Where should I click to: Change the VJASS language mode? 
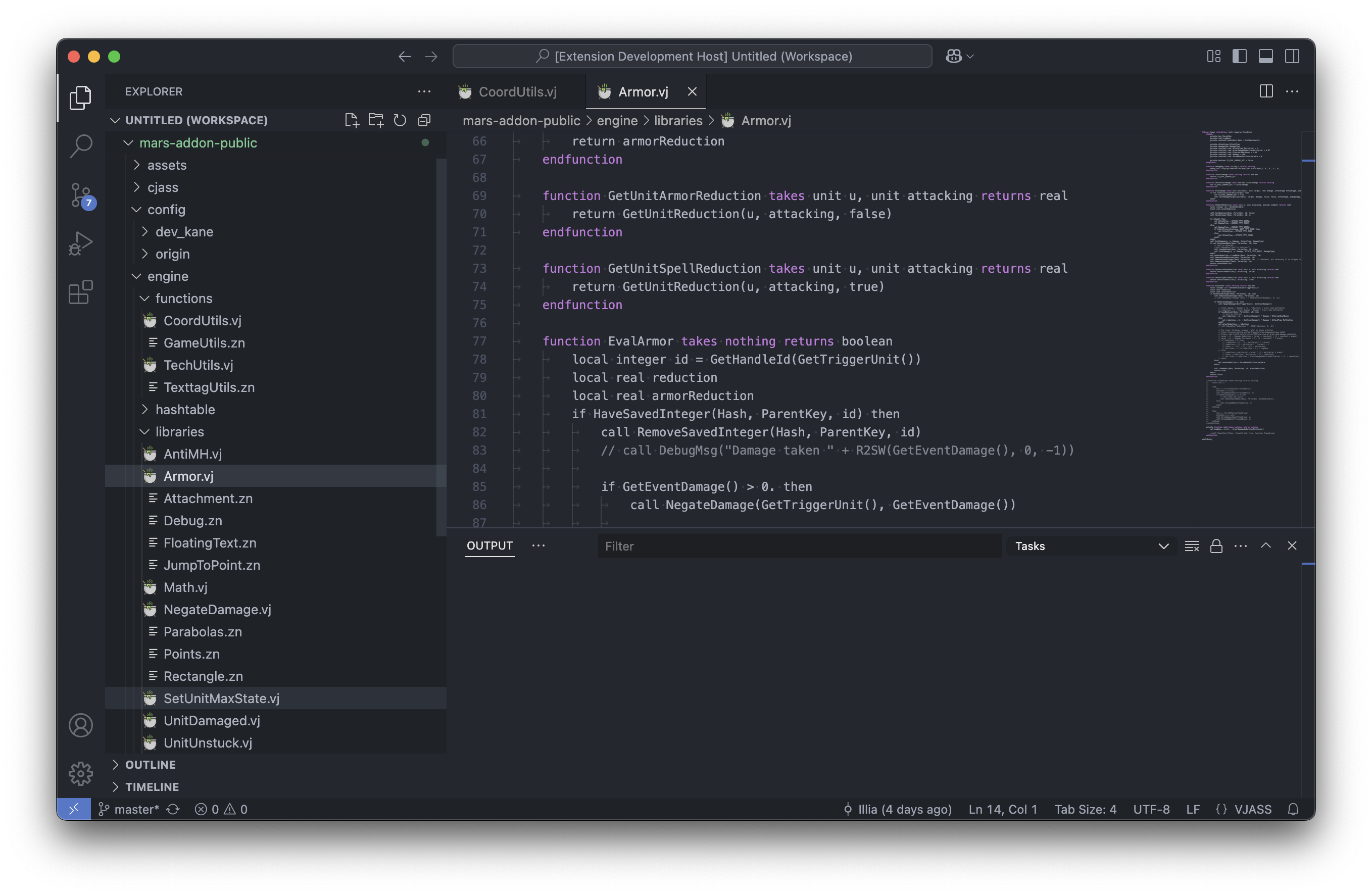(x=1252, y=809)
